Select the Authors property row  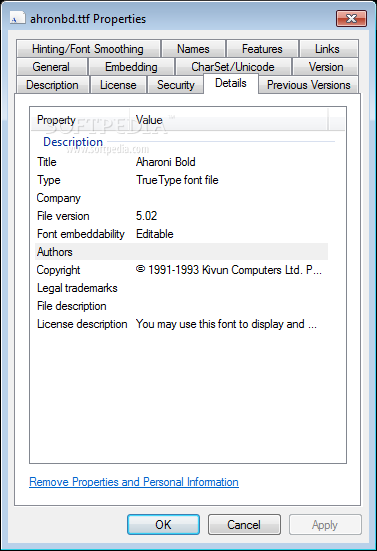point(181,252)
